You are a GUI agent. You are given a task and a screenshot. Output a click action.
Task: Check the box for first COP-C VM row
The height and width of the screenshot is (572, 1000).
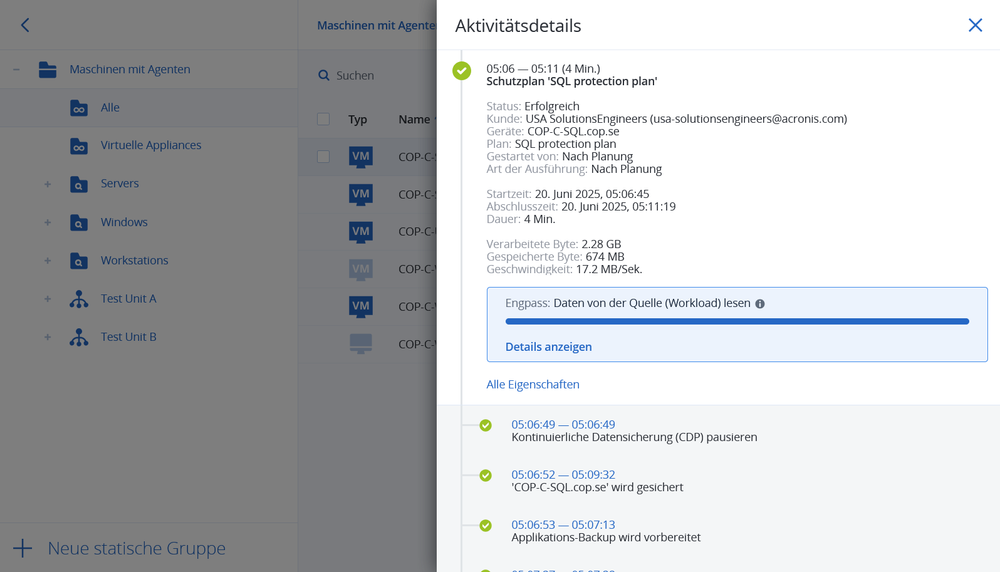[x=323, y=157]
